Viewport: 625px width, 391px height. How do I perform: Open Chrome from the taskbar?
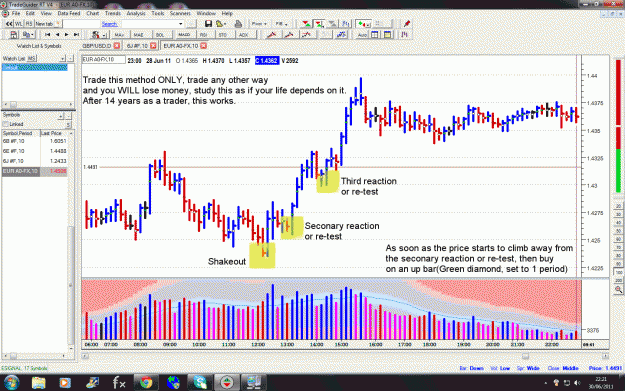146,383
